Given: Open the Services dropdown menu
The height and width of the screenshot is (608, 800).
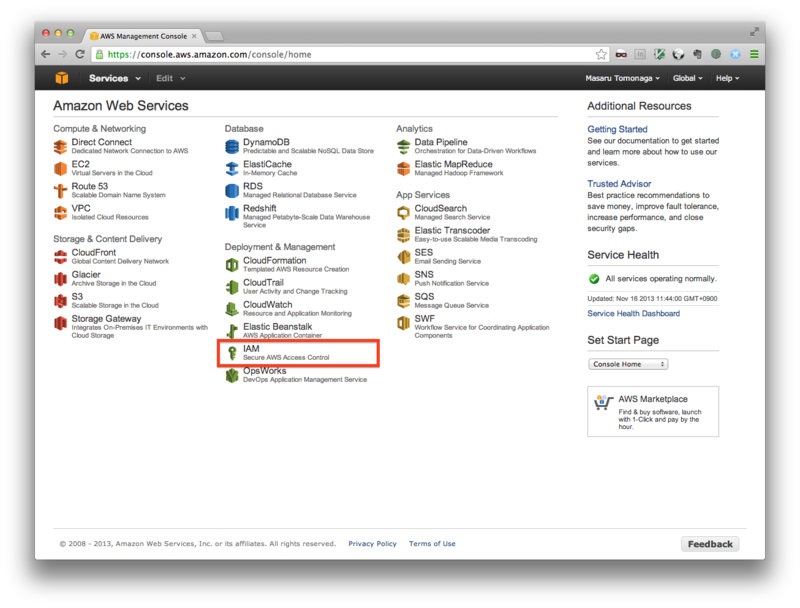Looking at the screenshot, I should click(x=114, y=78).
